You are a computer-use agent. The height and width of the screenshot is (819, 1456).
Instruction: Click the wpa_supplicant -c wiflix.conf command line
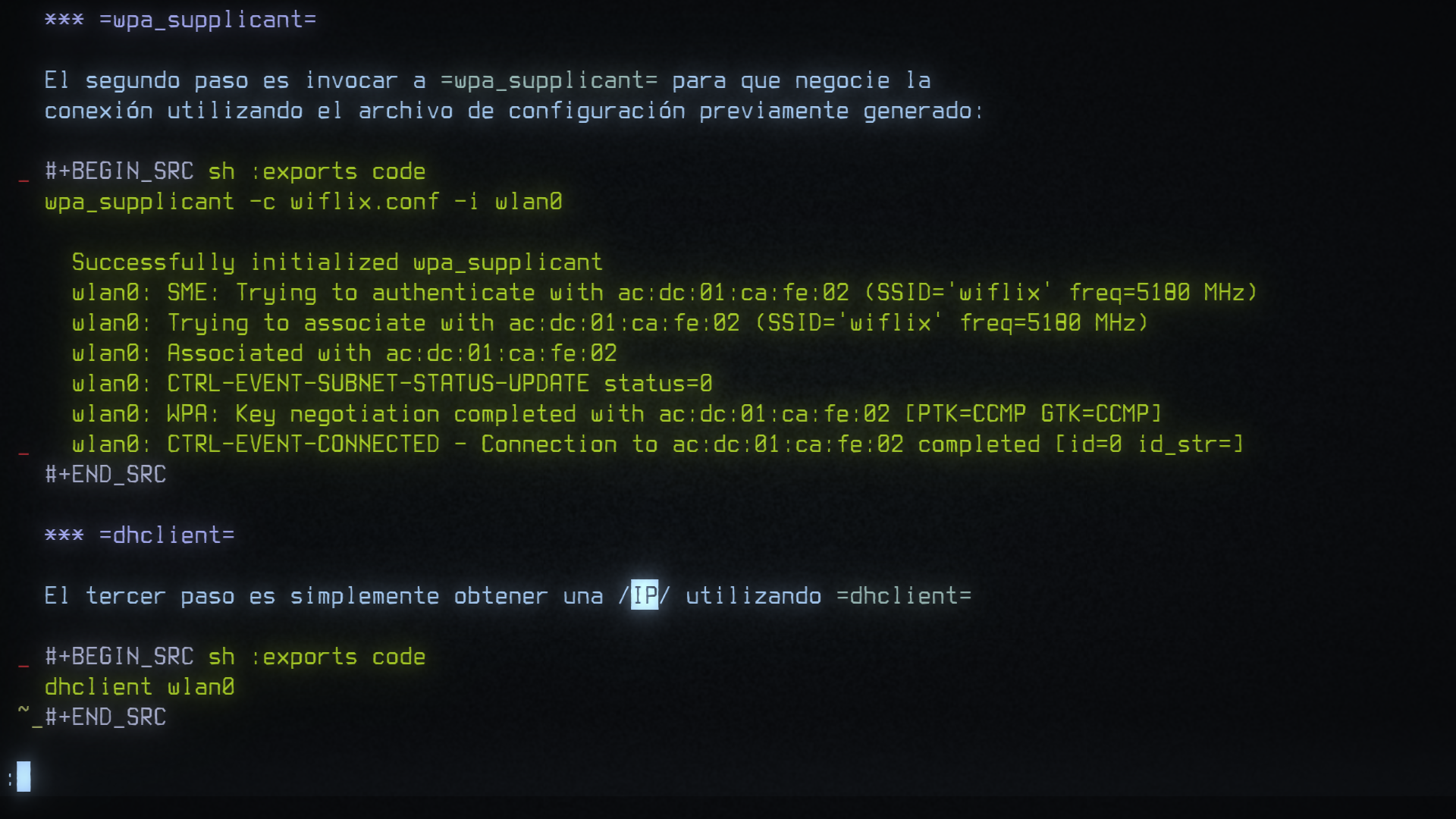tap(303, 202)
